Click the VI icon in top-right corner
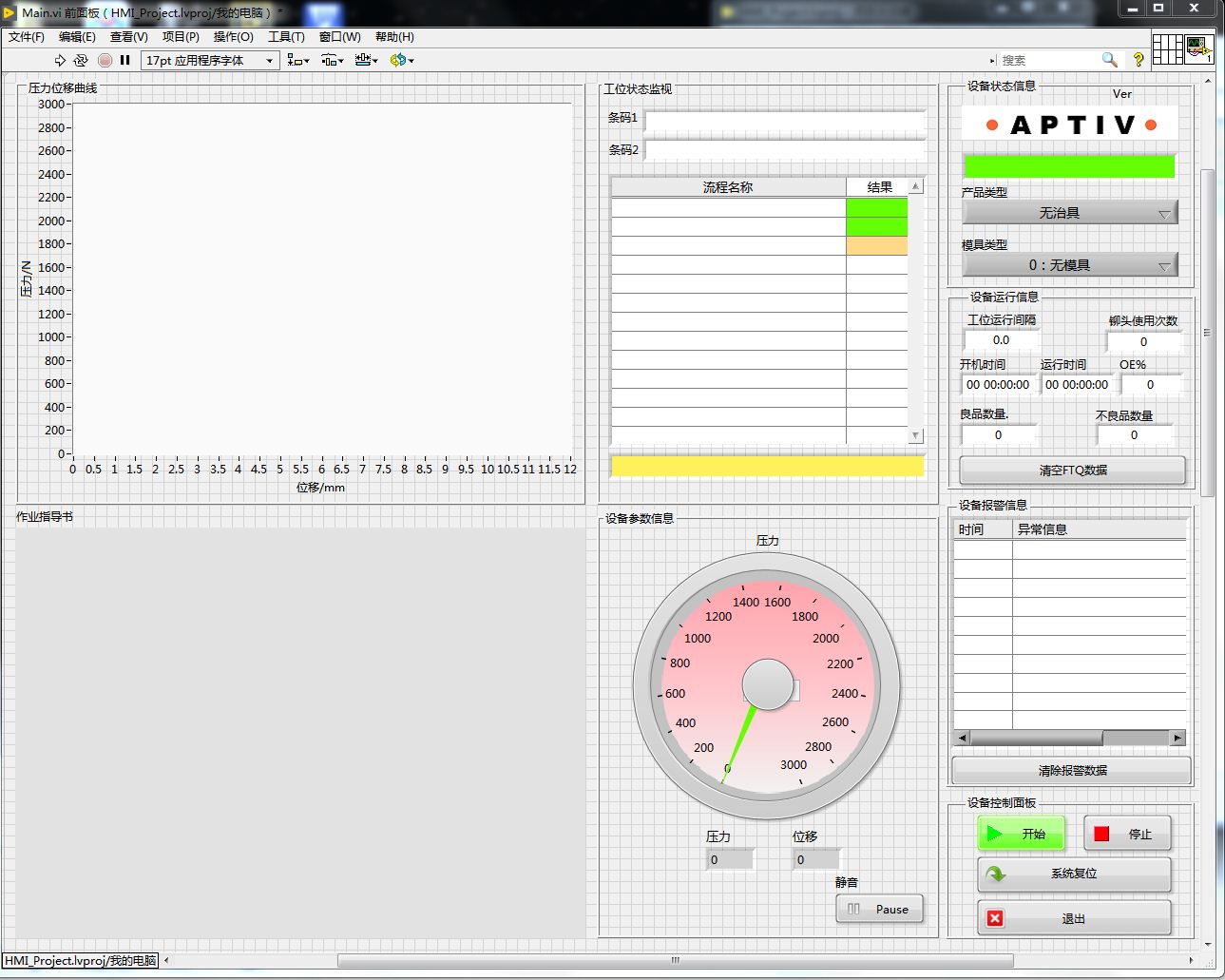This screenshot has height=980, width=1225. click(x=1199, y=49)
